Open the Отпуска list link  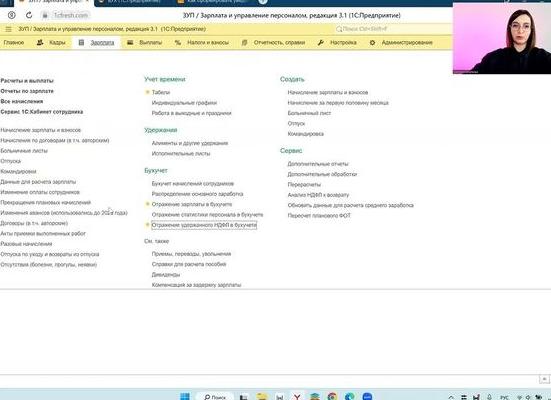click(x=11, y=161)
